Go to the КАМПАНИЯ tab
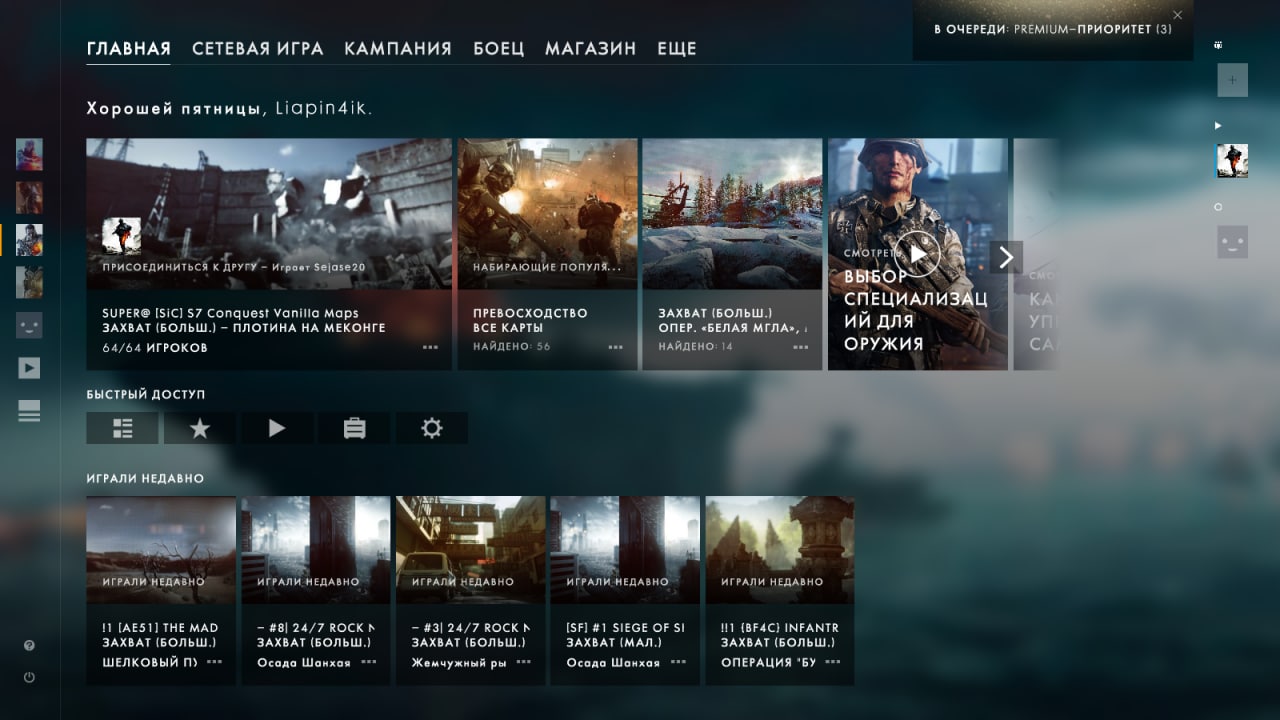The image size is (1280, 720). coord(398,48)
